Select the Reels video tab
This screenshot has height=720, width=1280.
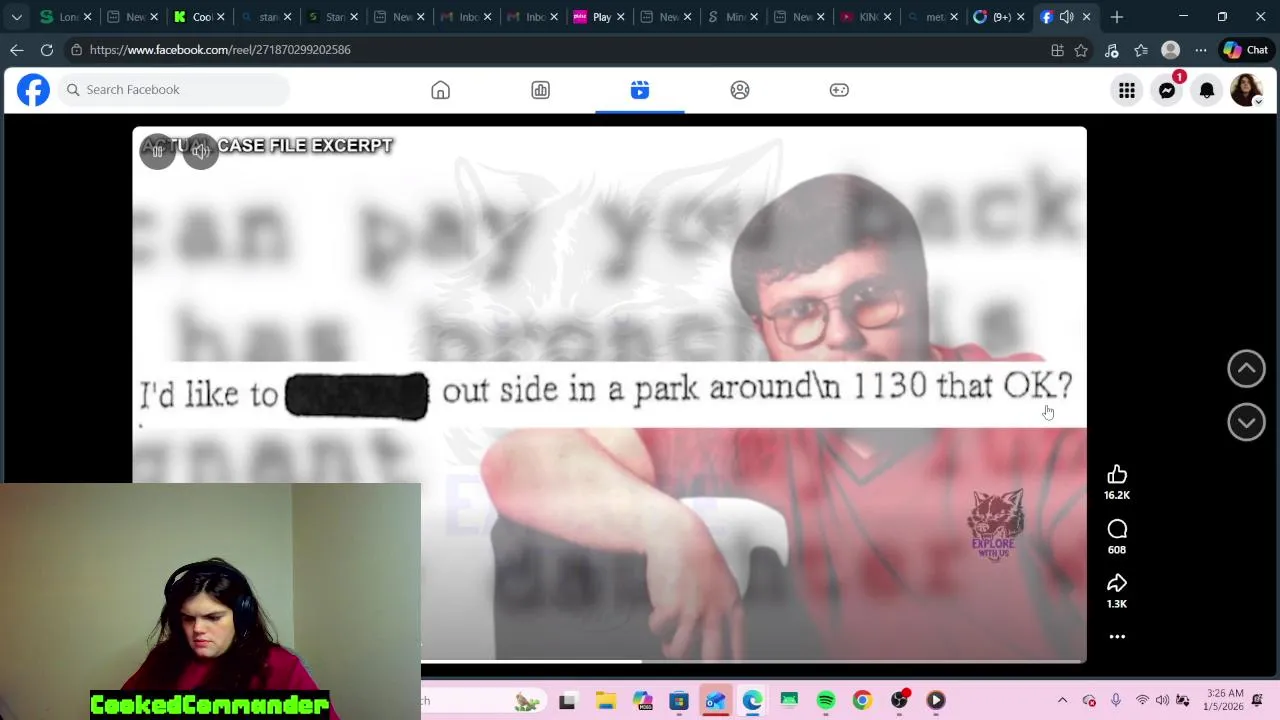640,90
